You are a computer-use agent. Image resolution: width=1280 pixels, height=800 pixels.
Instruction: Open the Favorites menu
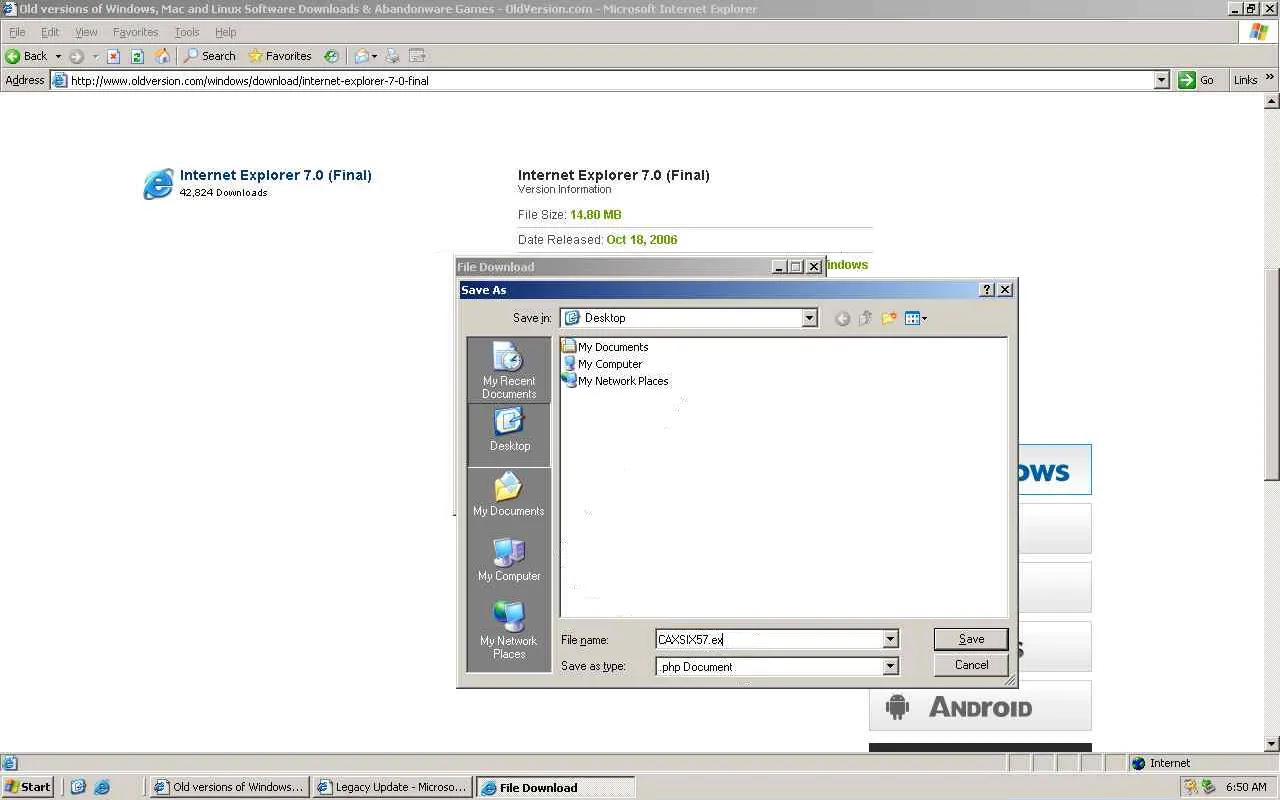pos(135,32)
